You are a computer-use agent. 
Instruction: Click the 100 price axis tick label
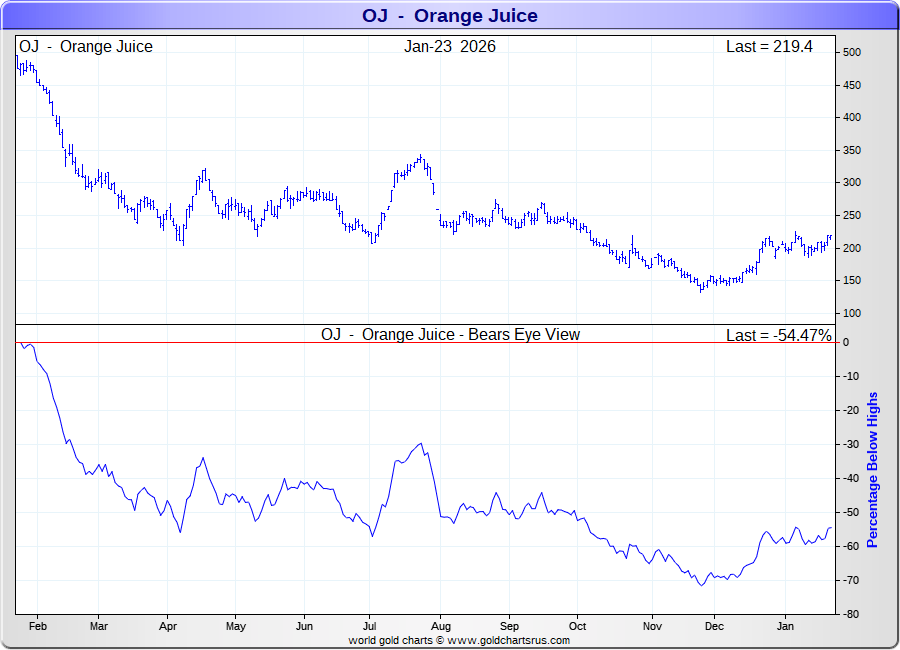click(x=852, y=314)
